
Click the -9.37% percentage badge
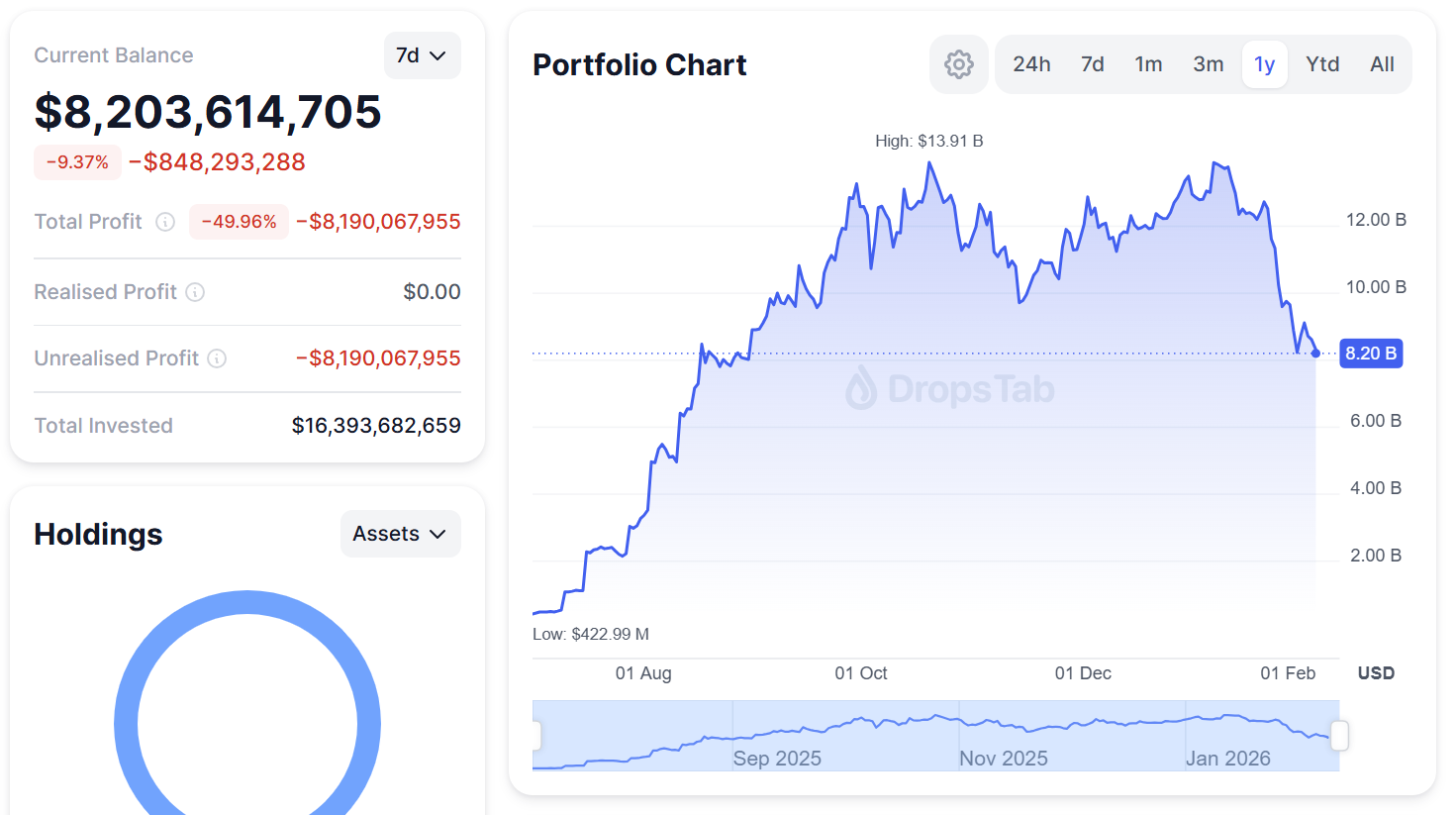pyautogui.click(x=77, y=161)
